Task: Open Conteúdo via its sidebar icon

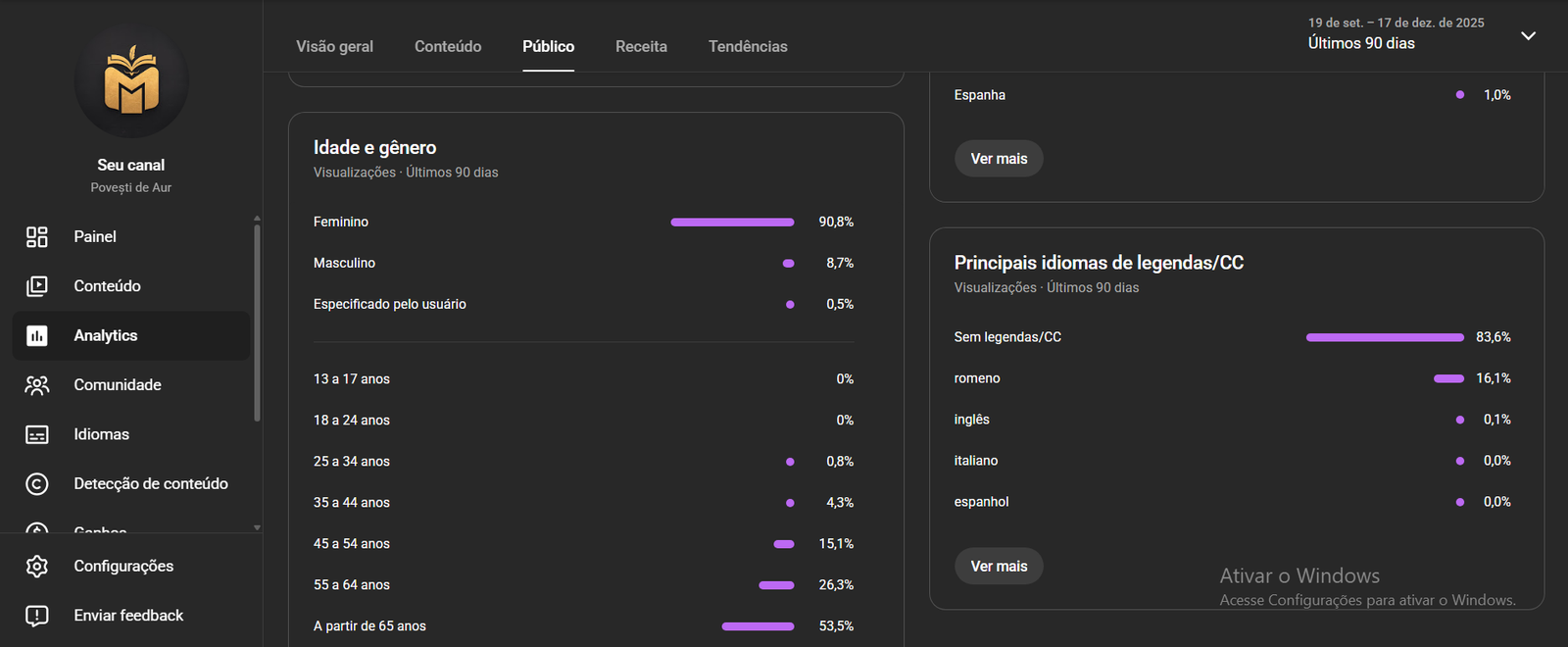Action: pyautogui.click(x=37, y=286)
